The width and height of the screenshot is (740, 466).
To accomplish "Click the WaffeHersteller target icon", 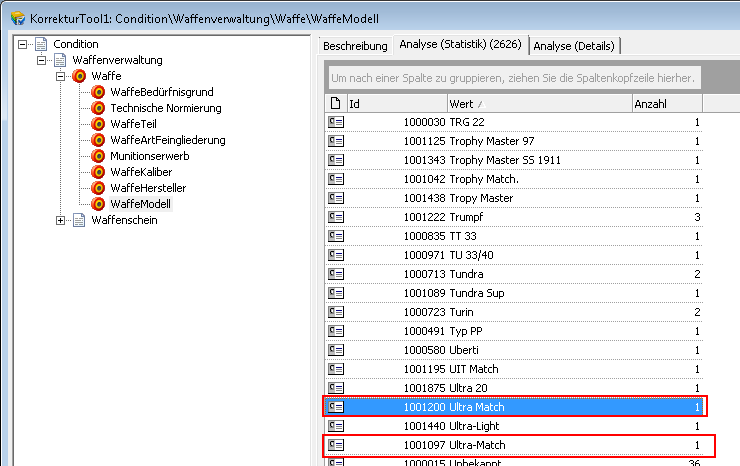I will click(98, 188).
